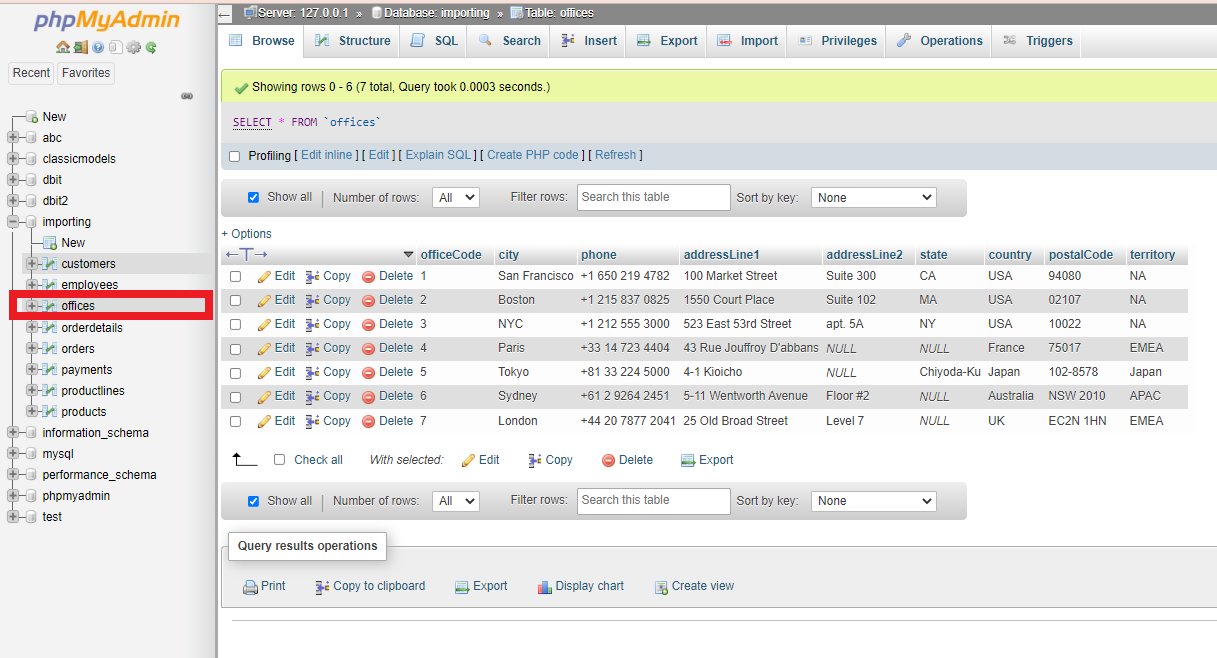Viewport: 1217px width, 658px height.
Task: Open the Print option under Query results operations
Action: (x=264, y=586)
